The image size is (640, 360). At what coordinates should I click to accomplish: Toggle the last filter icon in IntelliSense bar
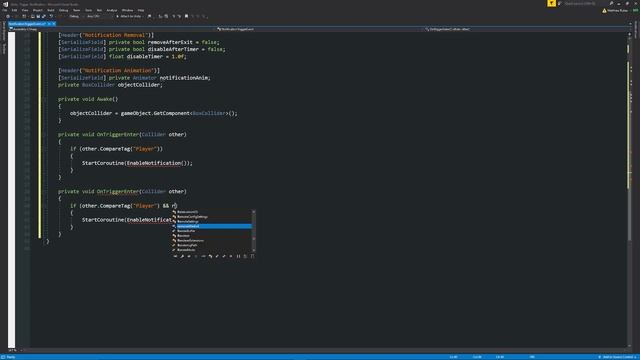point(252,256)
